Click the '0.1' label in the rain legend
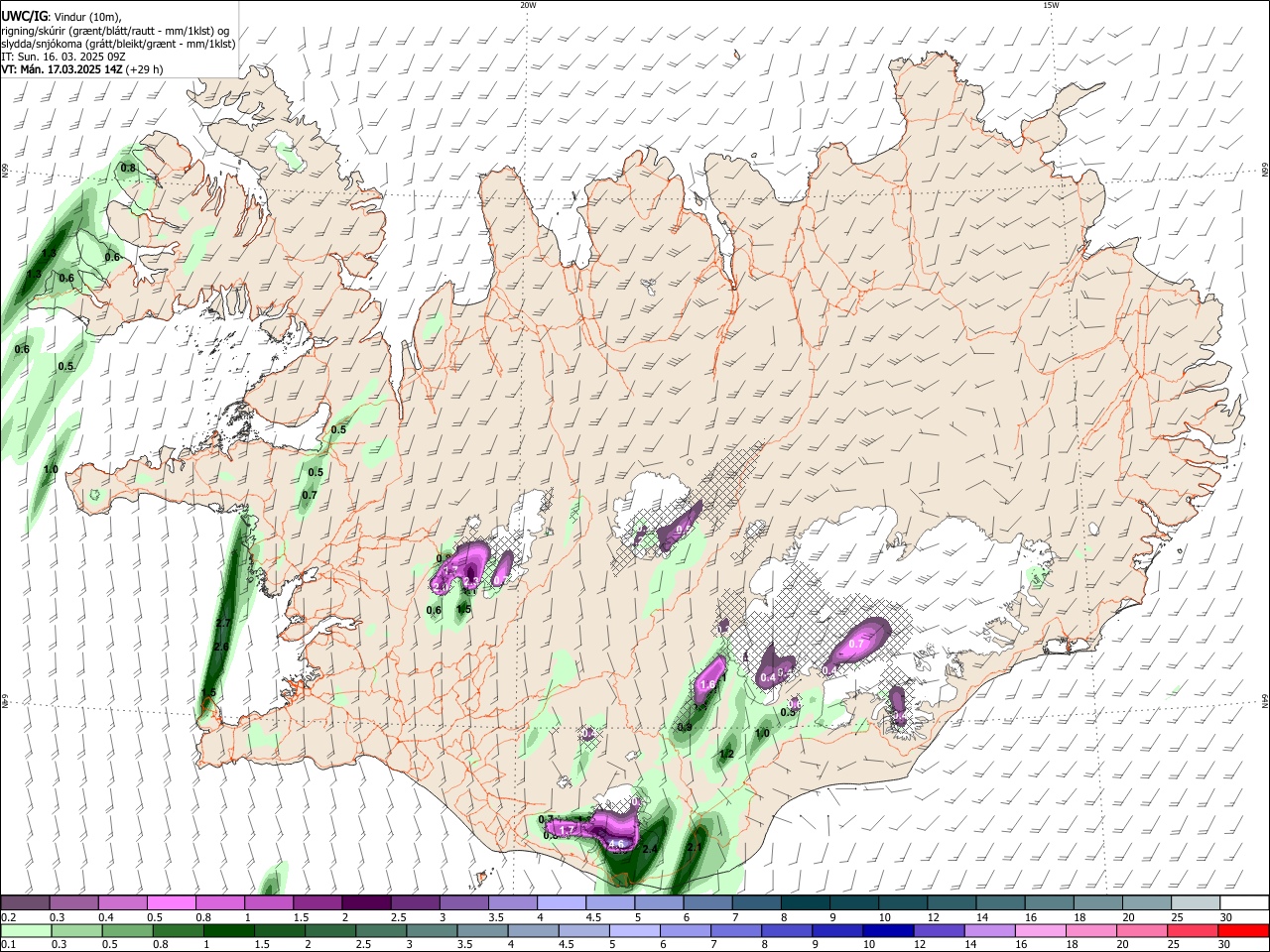Image resolution: width=1270 pixels, height=952 pixels. 8,945
